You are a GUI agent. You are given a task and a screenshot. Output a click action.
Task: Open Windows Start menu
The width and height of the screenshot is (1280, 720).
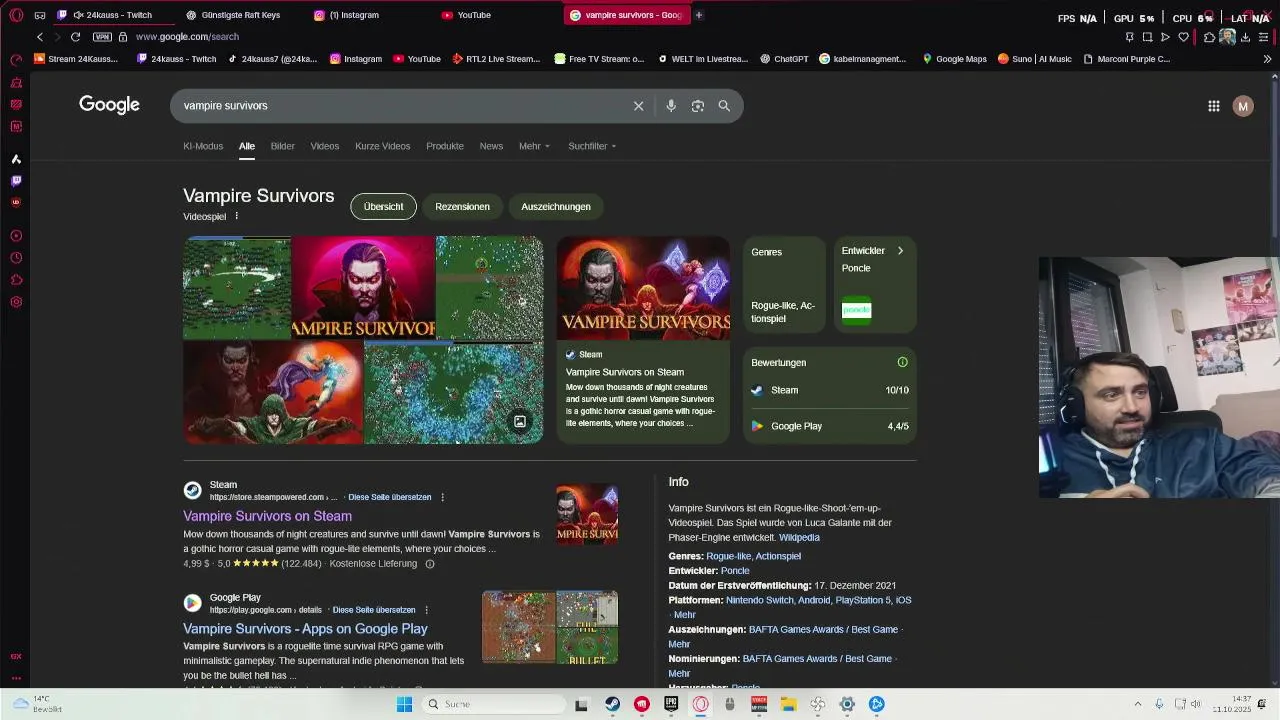click(404, 704)
